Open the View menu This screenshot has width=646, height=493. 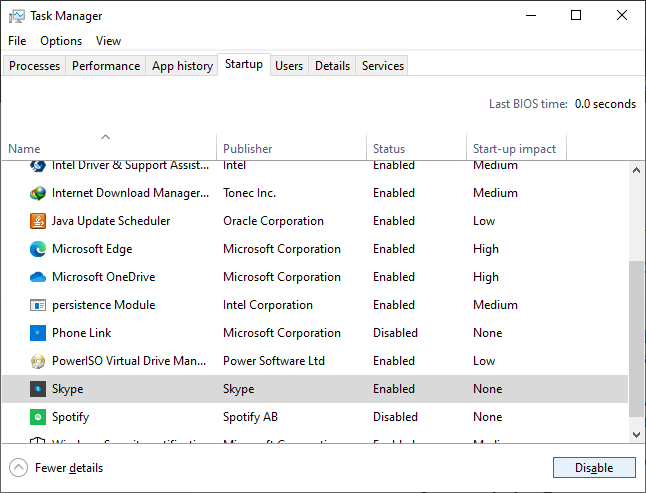(x=108, y=41)
